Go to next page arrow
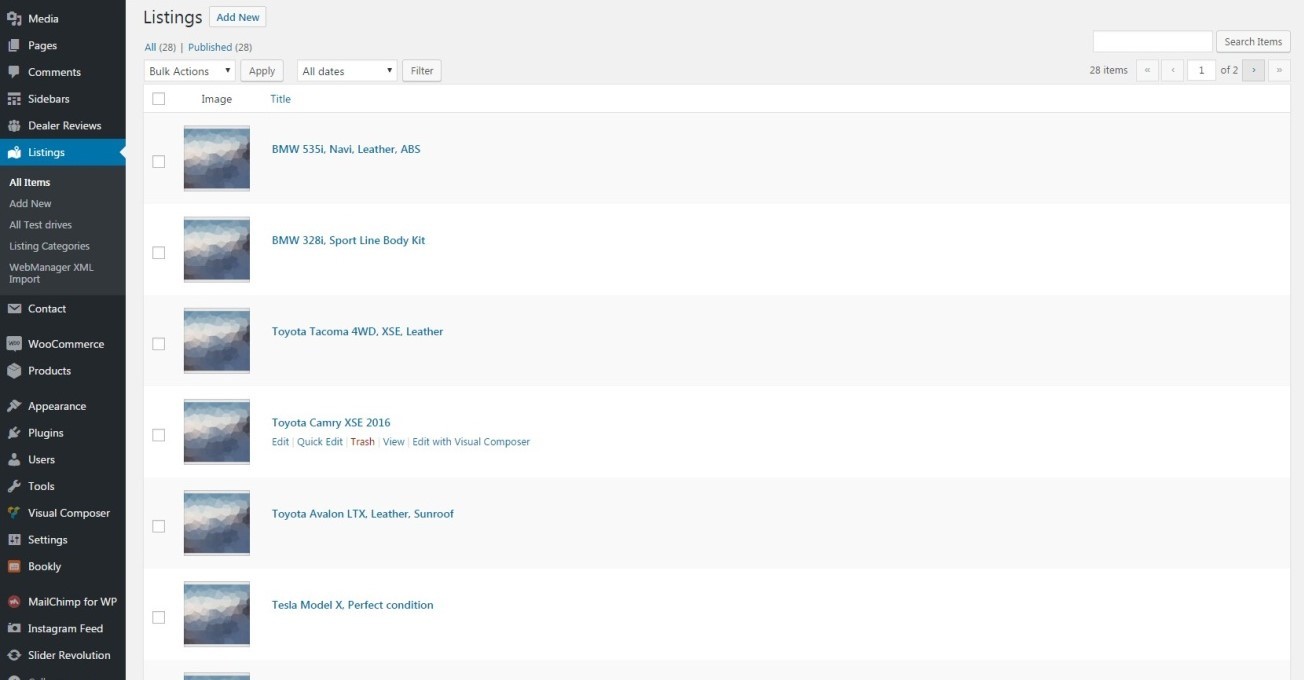Viewport: 1304px width, 680px height. pyautogui.click(x=1253, y=70)
